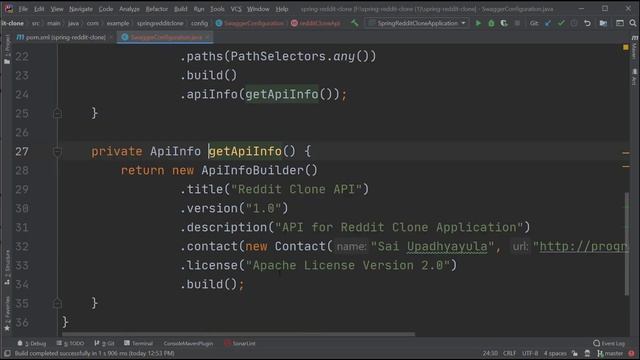Open SpringRedditCloneApplication run configuration dropdown
The height and width of the screenshot is (360, 640).
click(417, 23)
